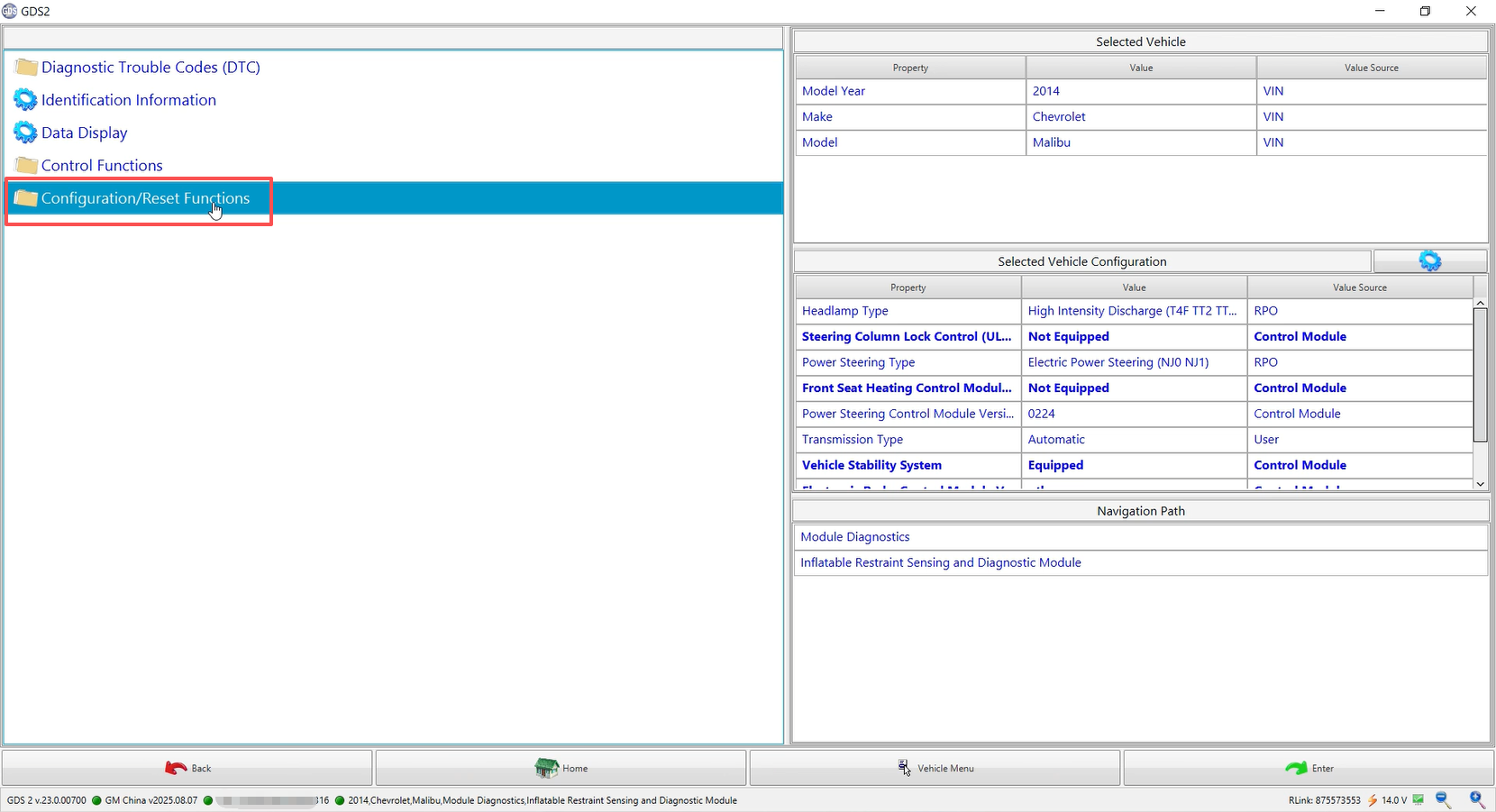Screen dimensions: 1496x812
Task: Select Configuration/Reset Functions folder
Action: click(x=144, y=198)
